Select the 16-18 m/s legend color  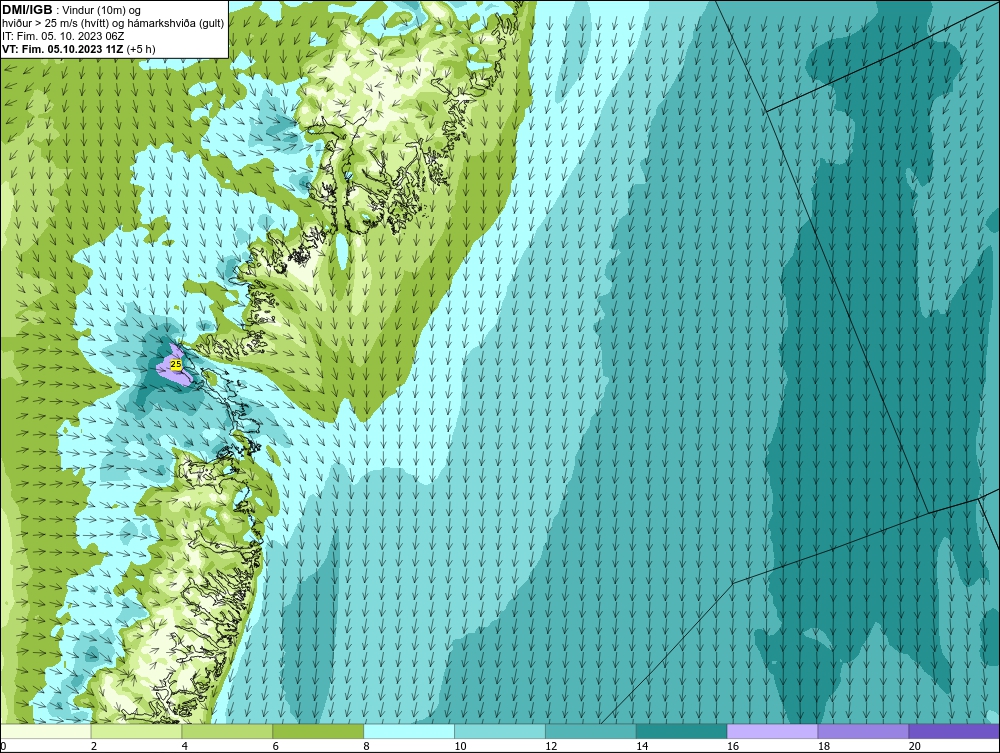(772, 731)
